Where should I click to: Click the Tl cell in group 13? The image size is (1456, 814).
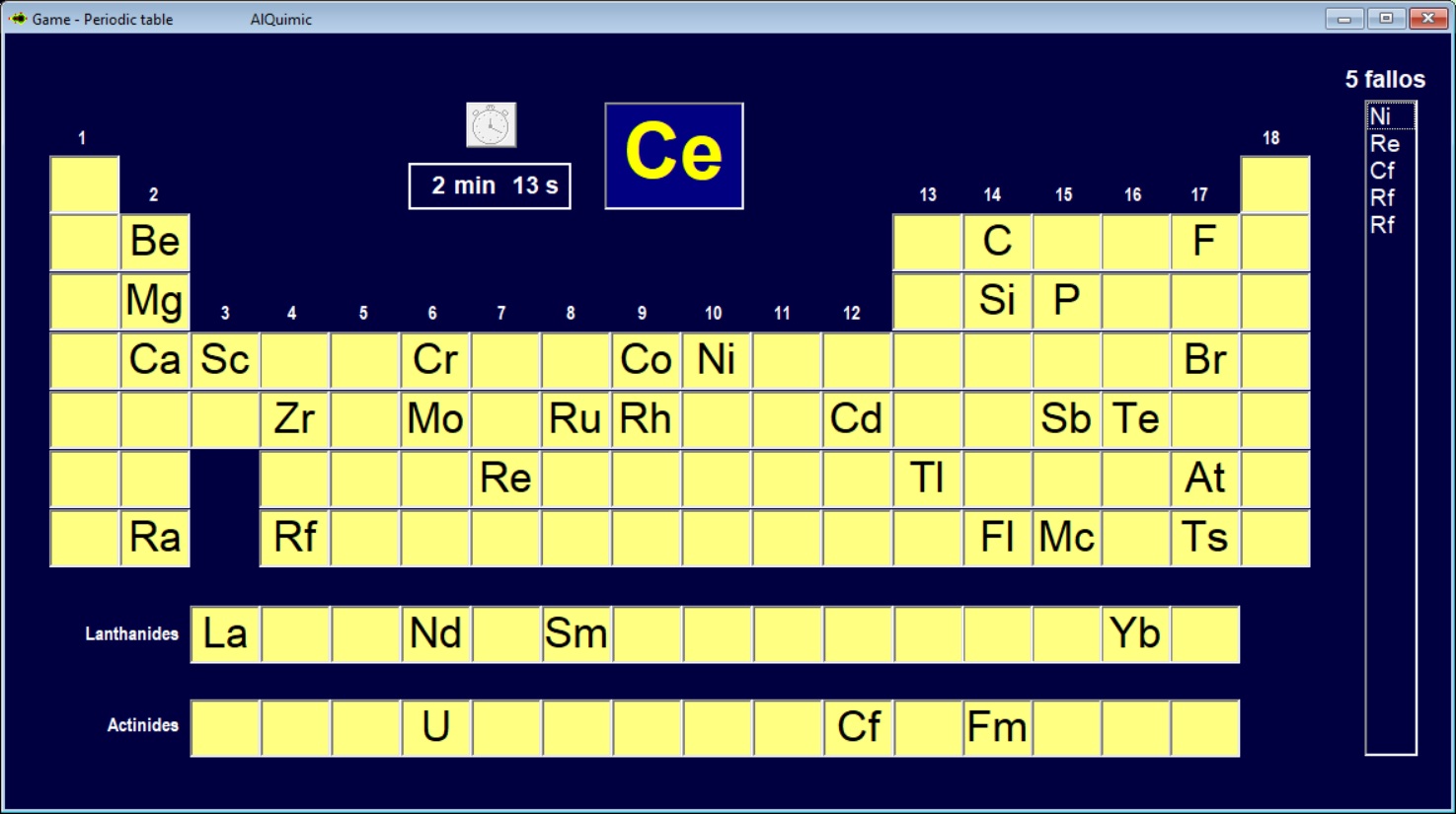[x=927, y=480]
